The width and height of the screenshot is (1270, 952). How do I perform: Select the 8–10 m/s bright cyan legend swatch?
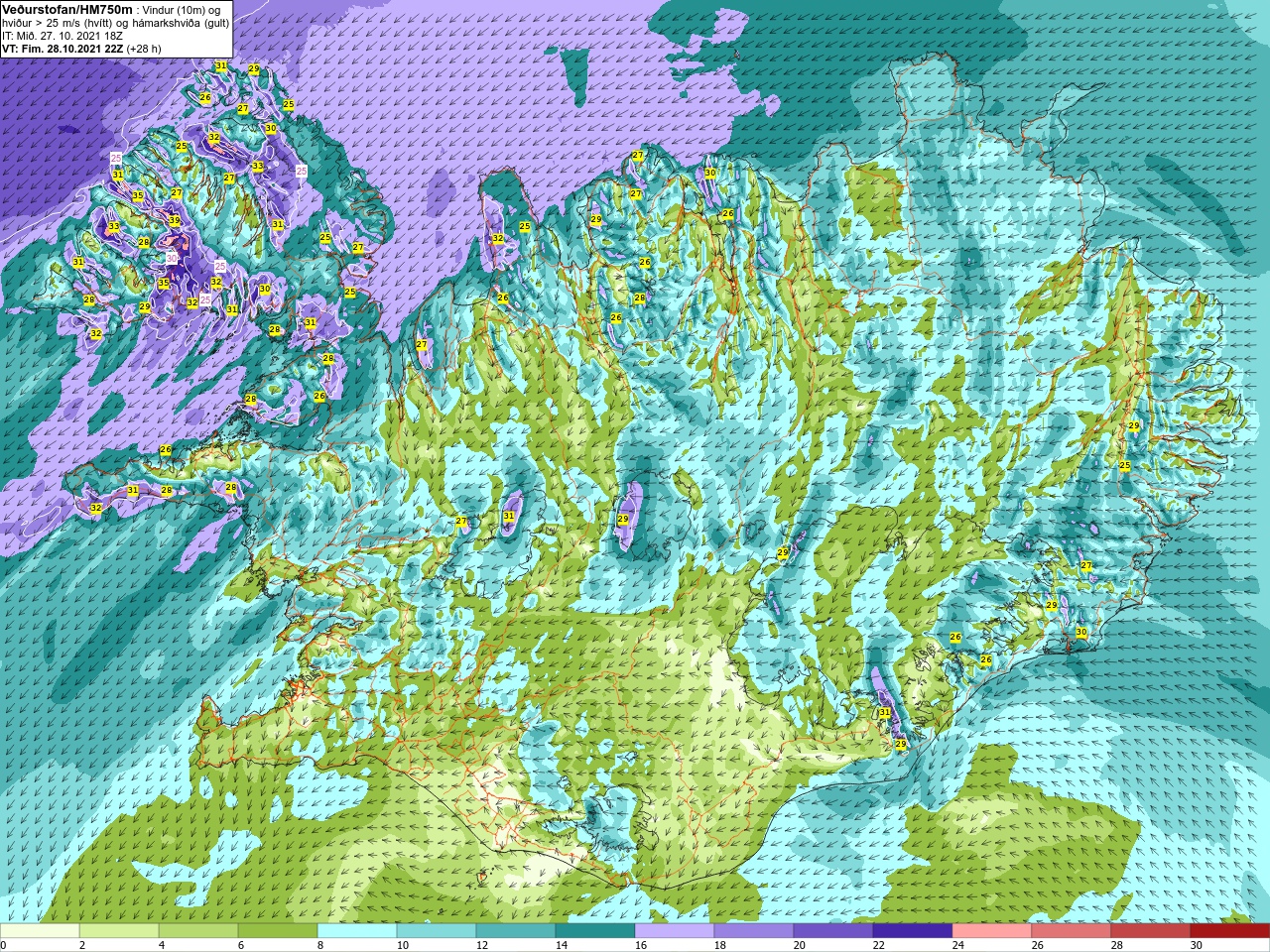pos(357,930)
